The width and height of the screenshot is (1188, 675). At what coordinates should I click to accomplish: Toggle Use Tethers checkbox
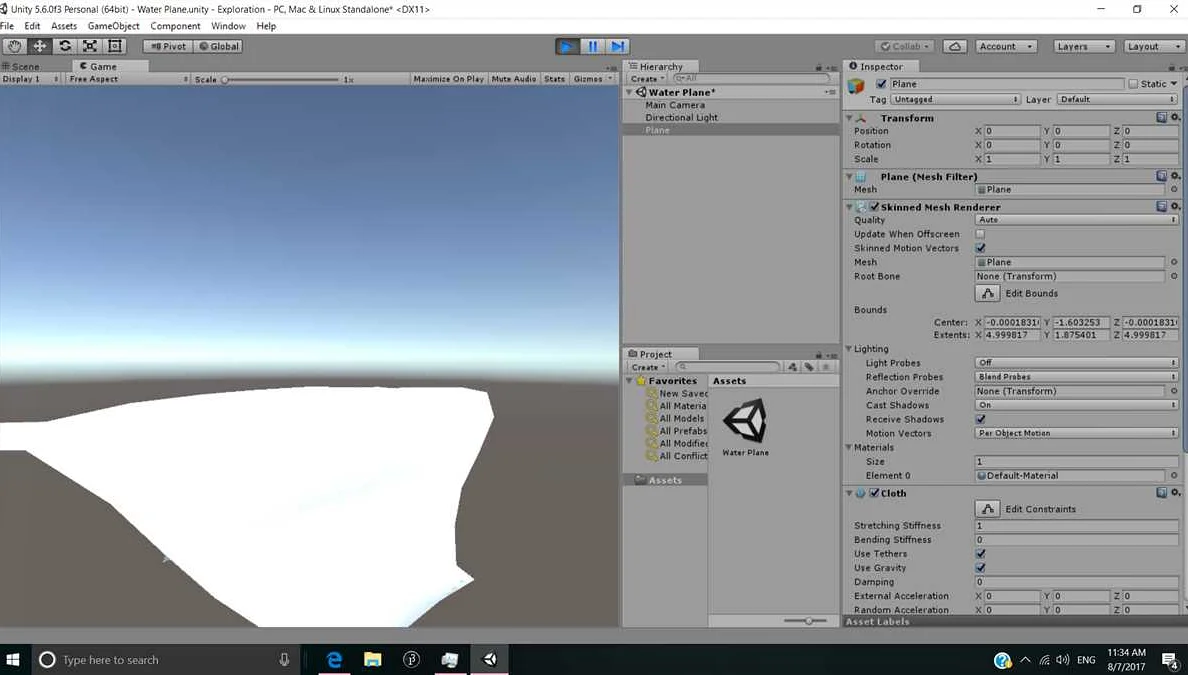click(980, 554)
